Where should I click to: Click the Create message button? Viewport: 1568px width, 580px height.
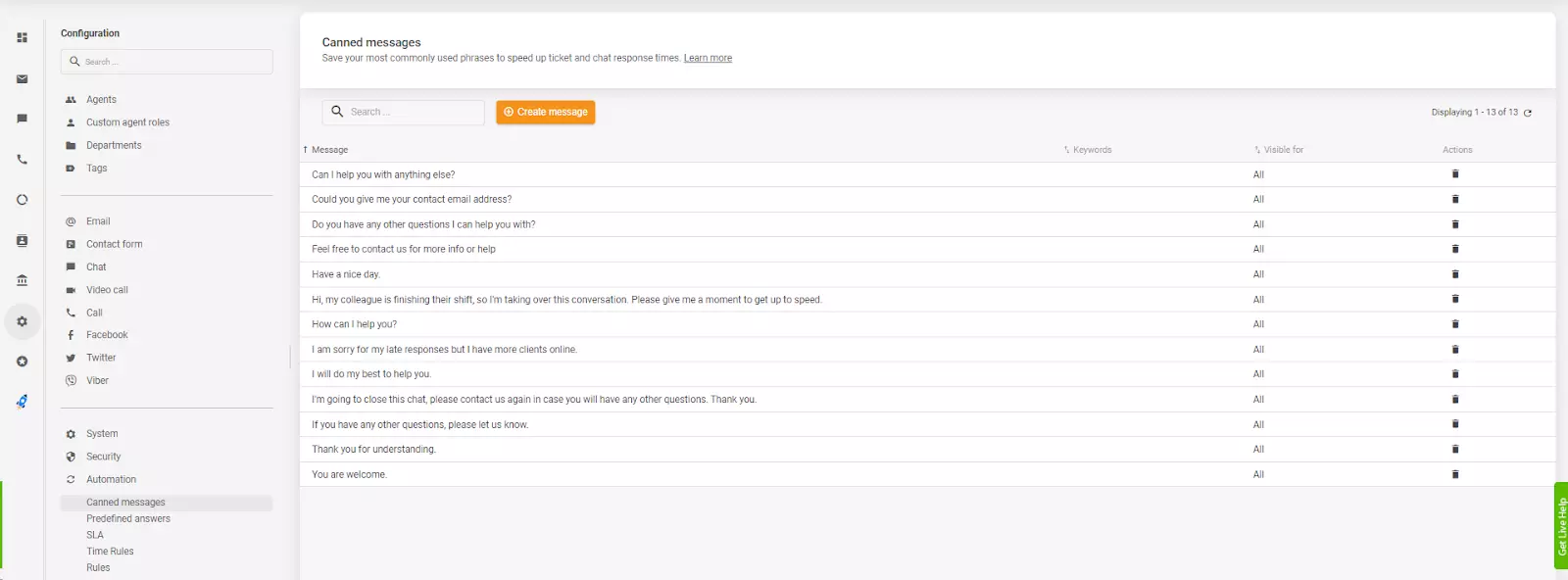(x=545, y=113)
